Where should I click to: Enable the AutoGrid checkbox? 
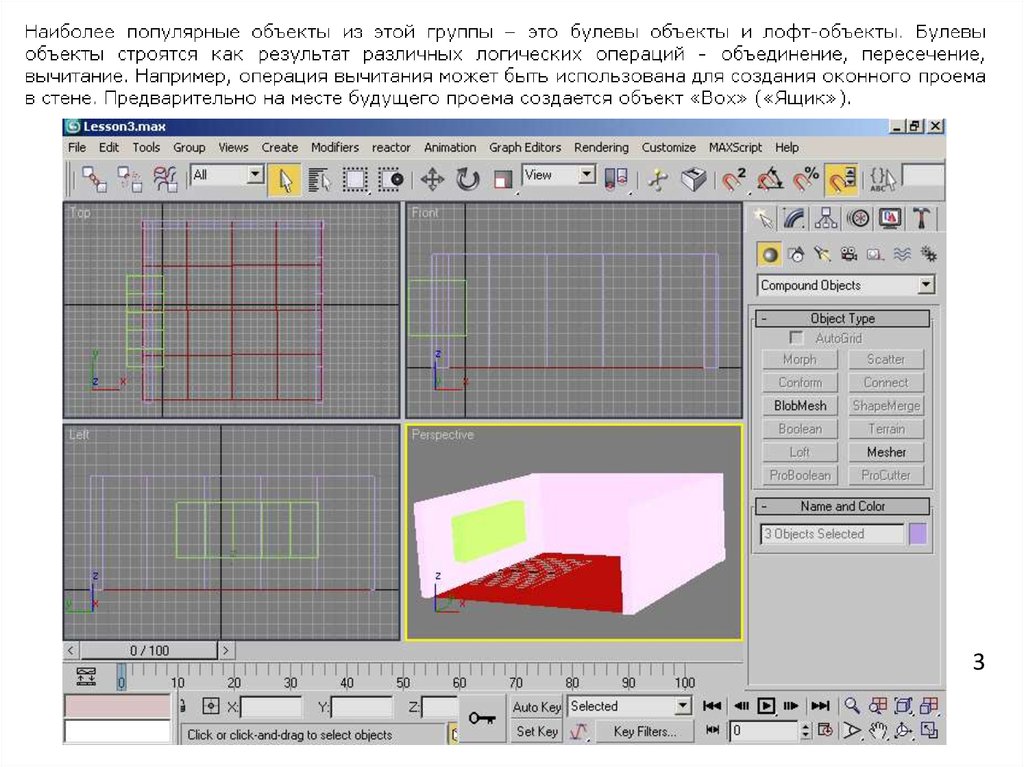[x=797, y=339]
